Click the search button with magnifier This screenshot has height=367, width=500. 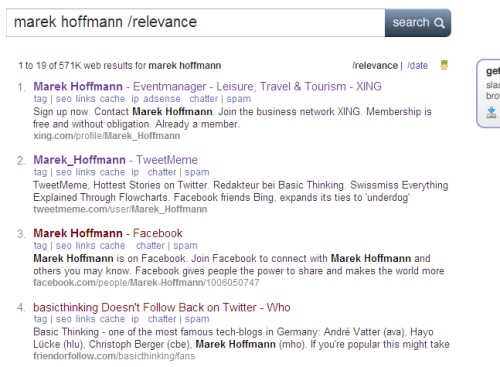pos(418,23)
